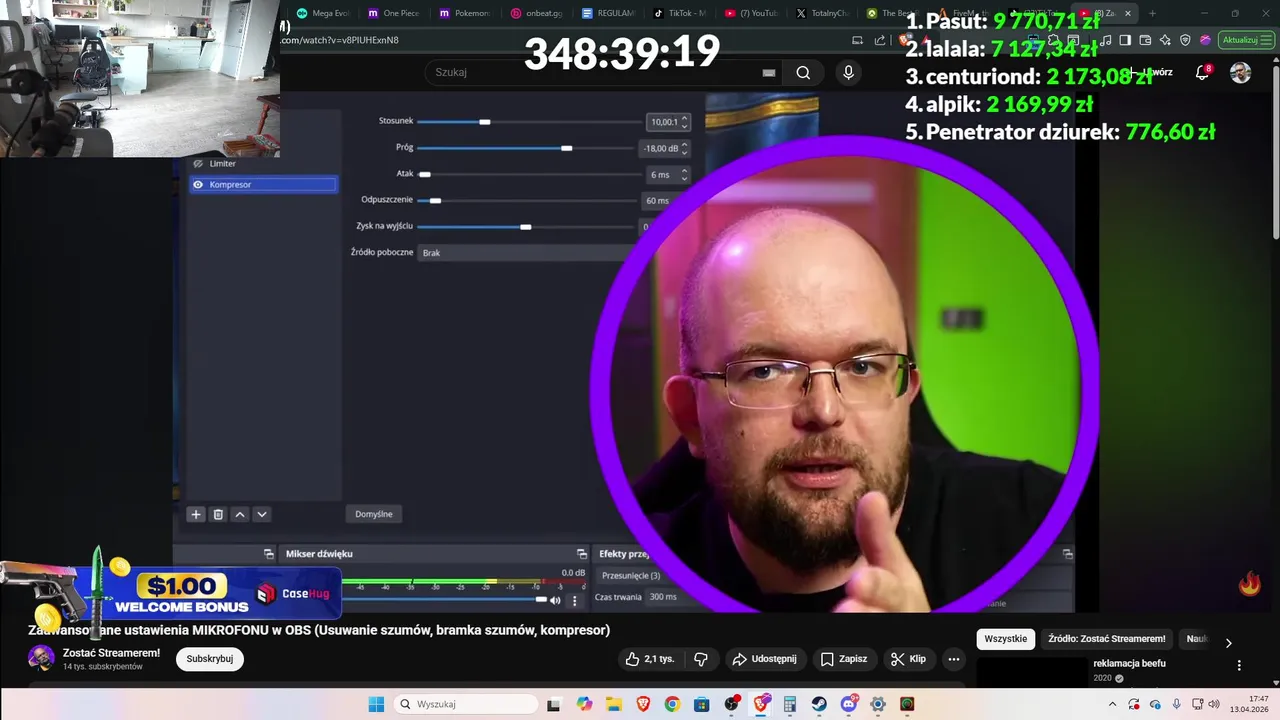Like the video with thumbs-up

(649, 659)
